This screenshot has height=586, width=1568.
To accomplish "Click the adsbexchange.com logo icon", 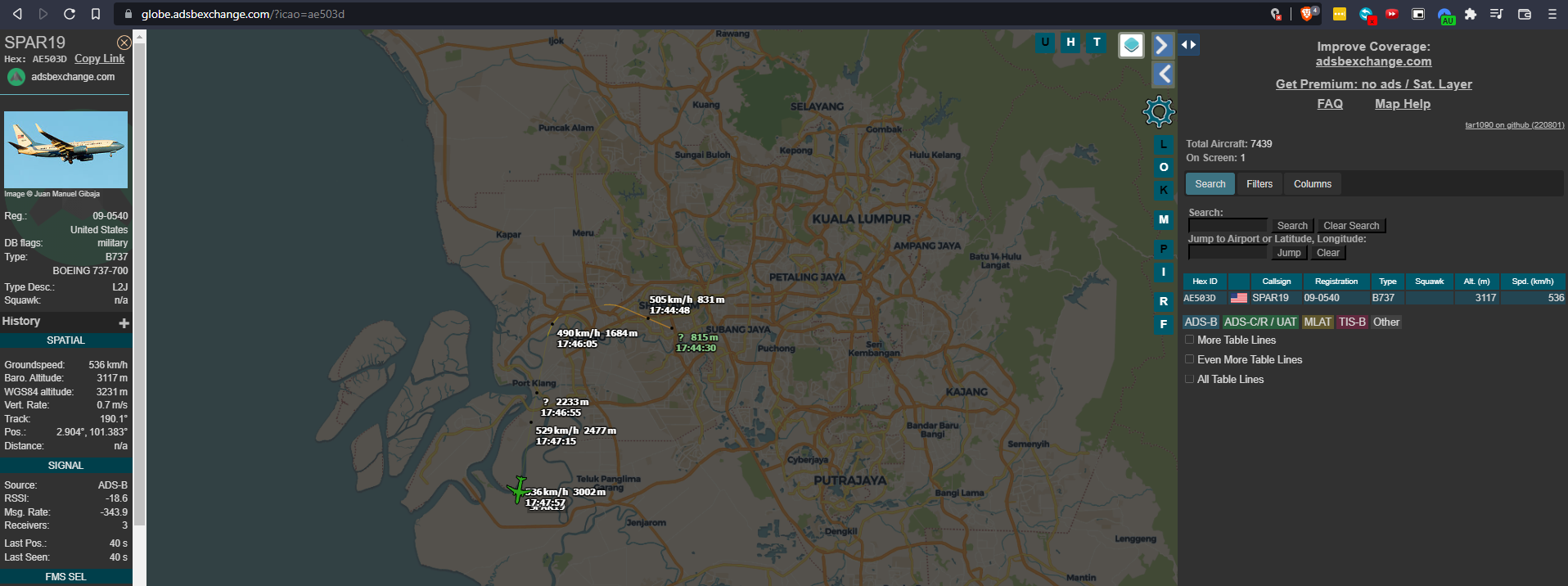I will pyautogui.click(x=16, y=77).
